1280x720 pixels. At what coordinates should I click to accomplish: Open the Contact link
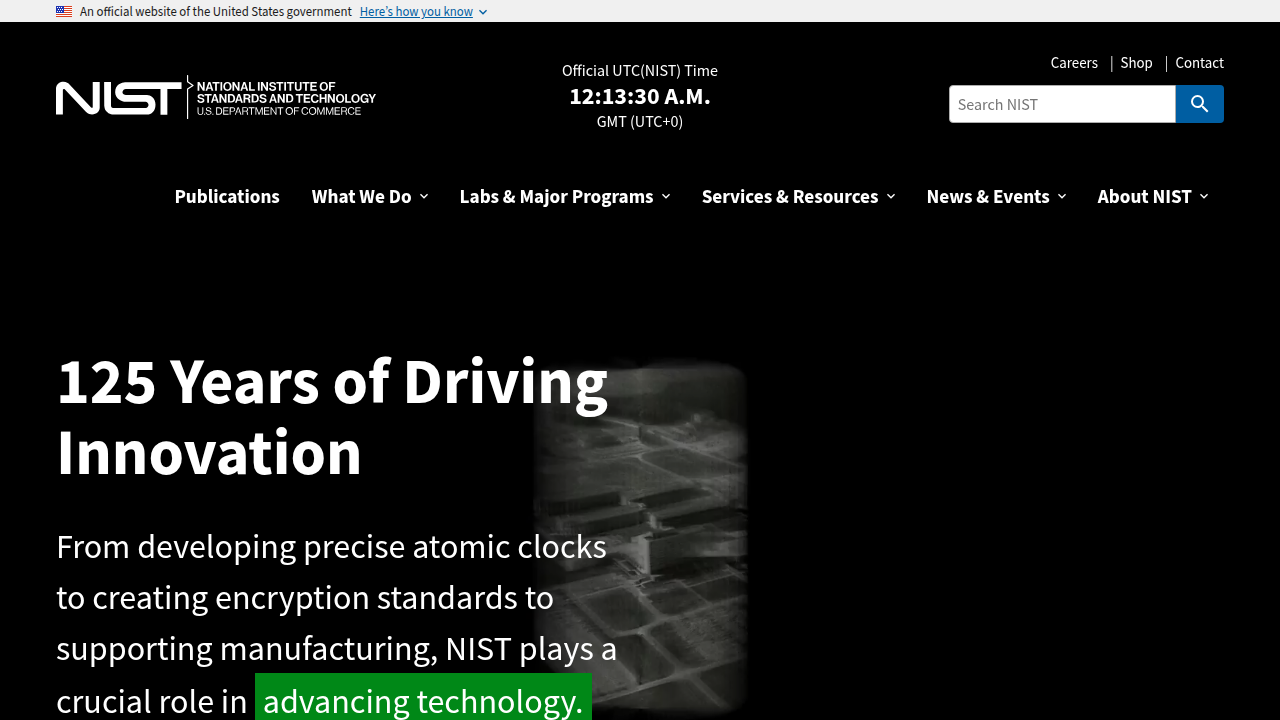[1199, 62]
